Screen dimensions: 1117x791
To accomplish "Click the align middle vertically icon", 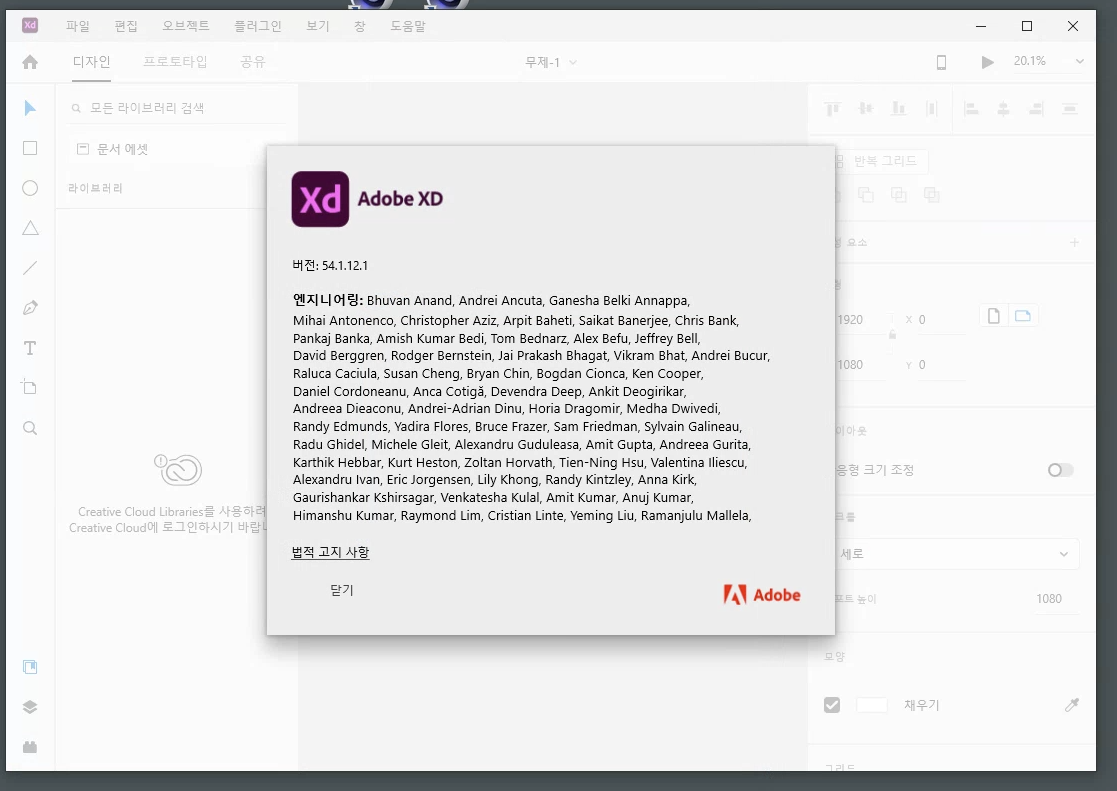I will 866,108.
